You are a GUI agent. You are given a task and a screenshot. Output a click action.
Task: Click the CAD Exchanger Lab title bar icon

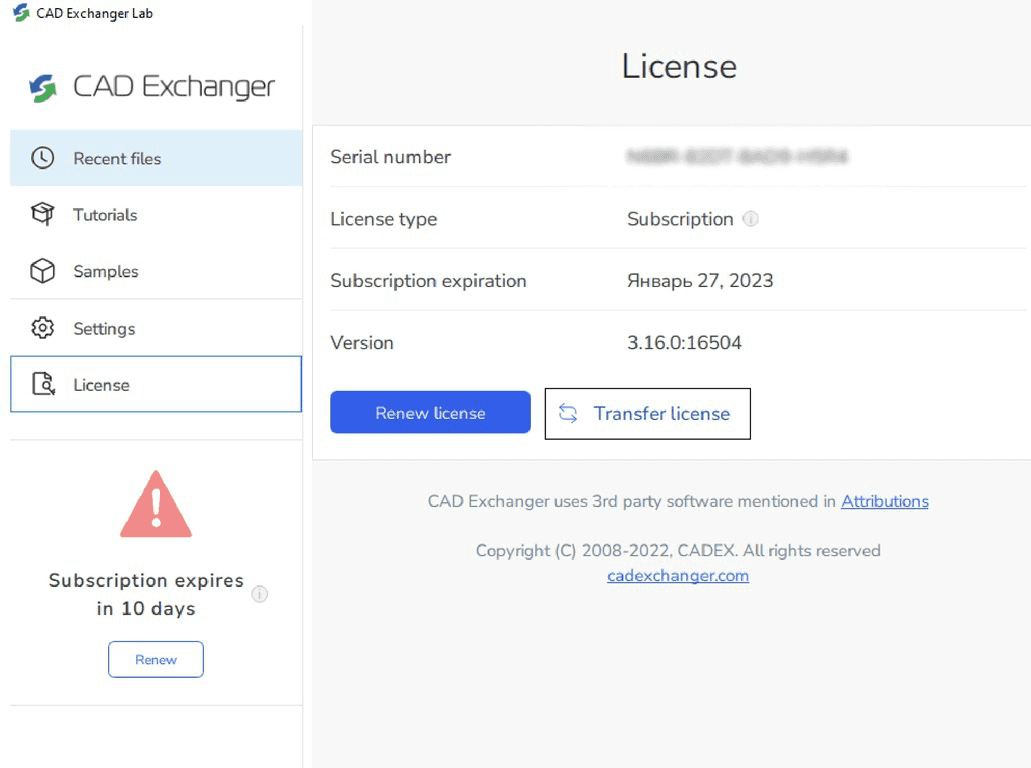pos(22,12)
